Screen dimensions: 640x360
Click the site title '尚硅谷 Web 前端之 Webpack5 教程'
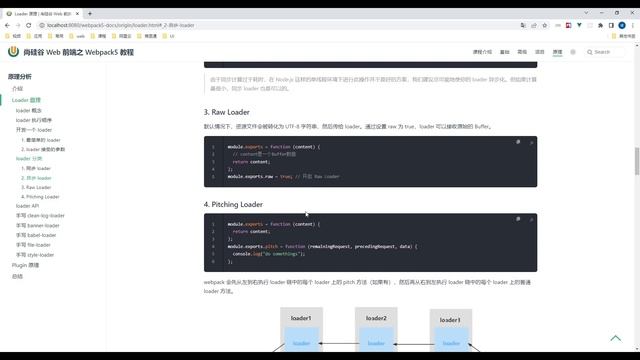pyautogui.click(x=78, y=52)
